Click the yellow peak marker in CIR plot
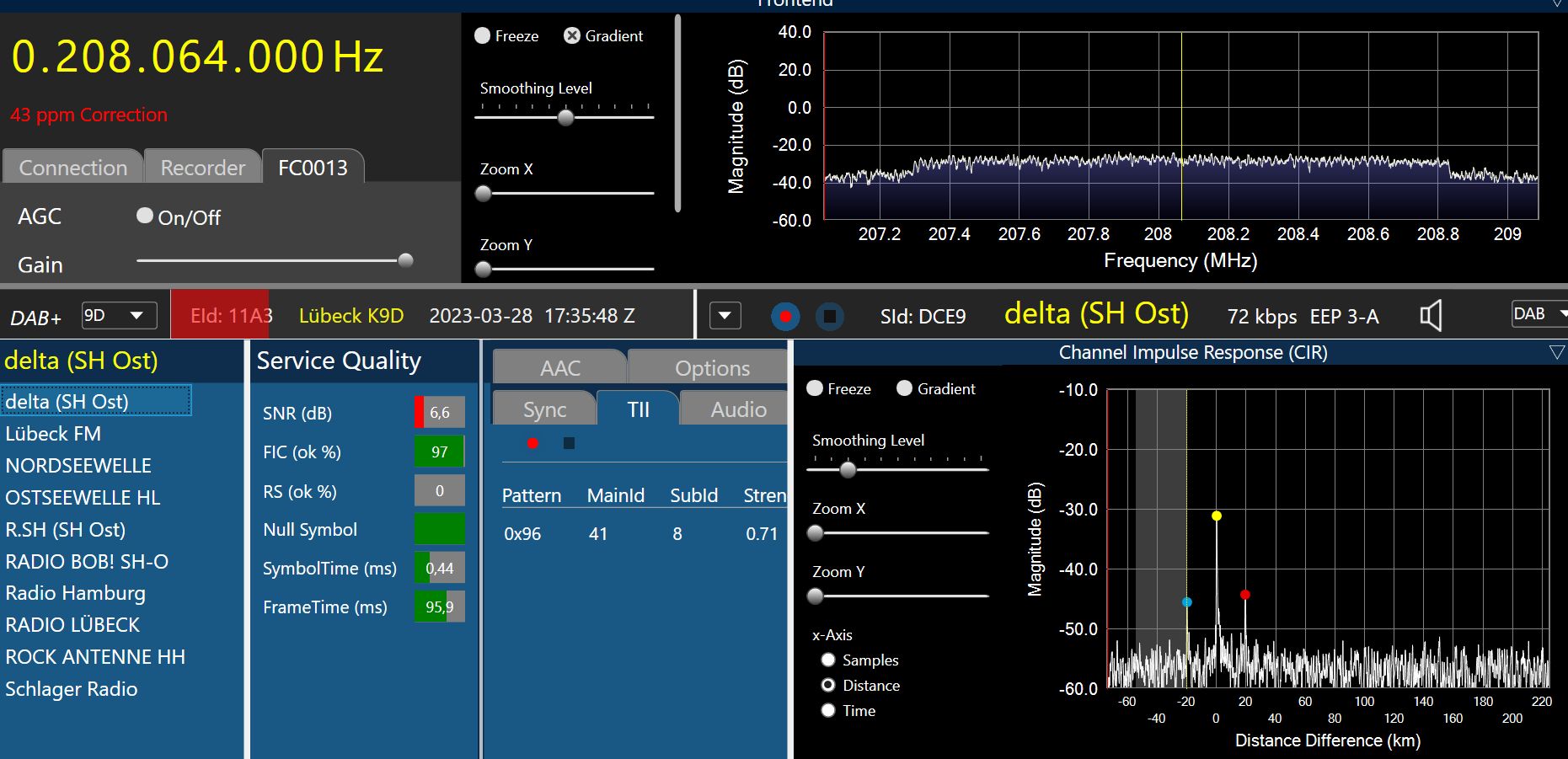 pos(1216,516)
